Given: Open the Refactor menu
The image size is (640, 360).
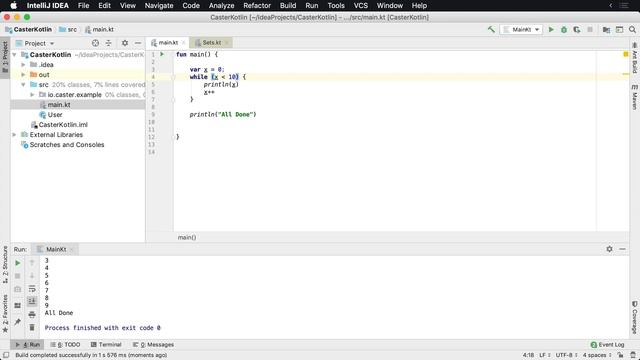Looking at the screenshot, I should coord(257,6).
